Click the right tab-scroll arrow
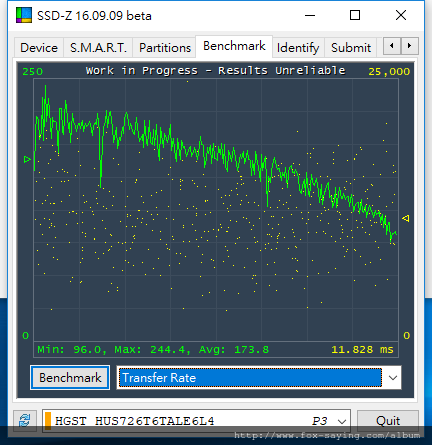432x445 pixels. [410, 46]
